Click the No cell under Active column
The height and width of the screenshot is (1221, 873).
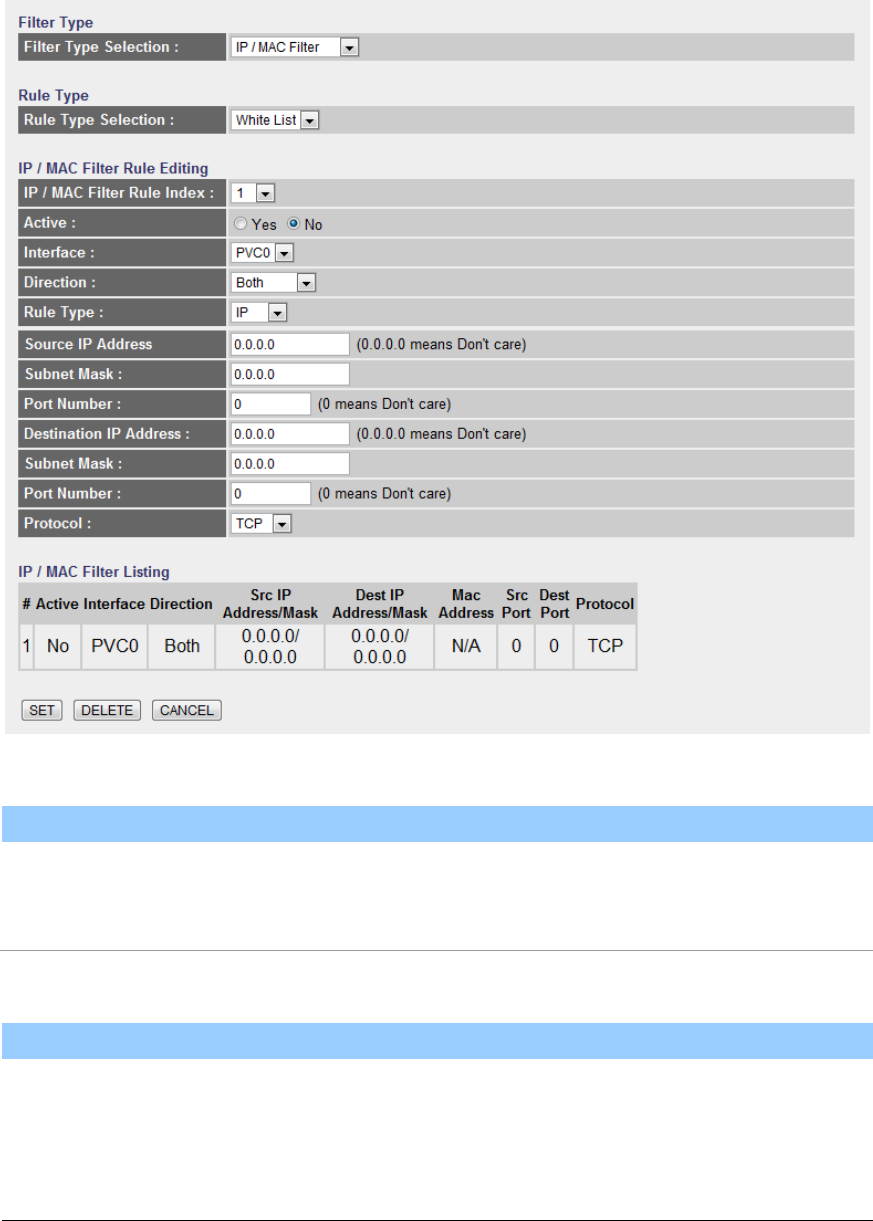(x=58, y=647)
